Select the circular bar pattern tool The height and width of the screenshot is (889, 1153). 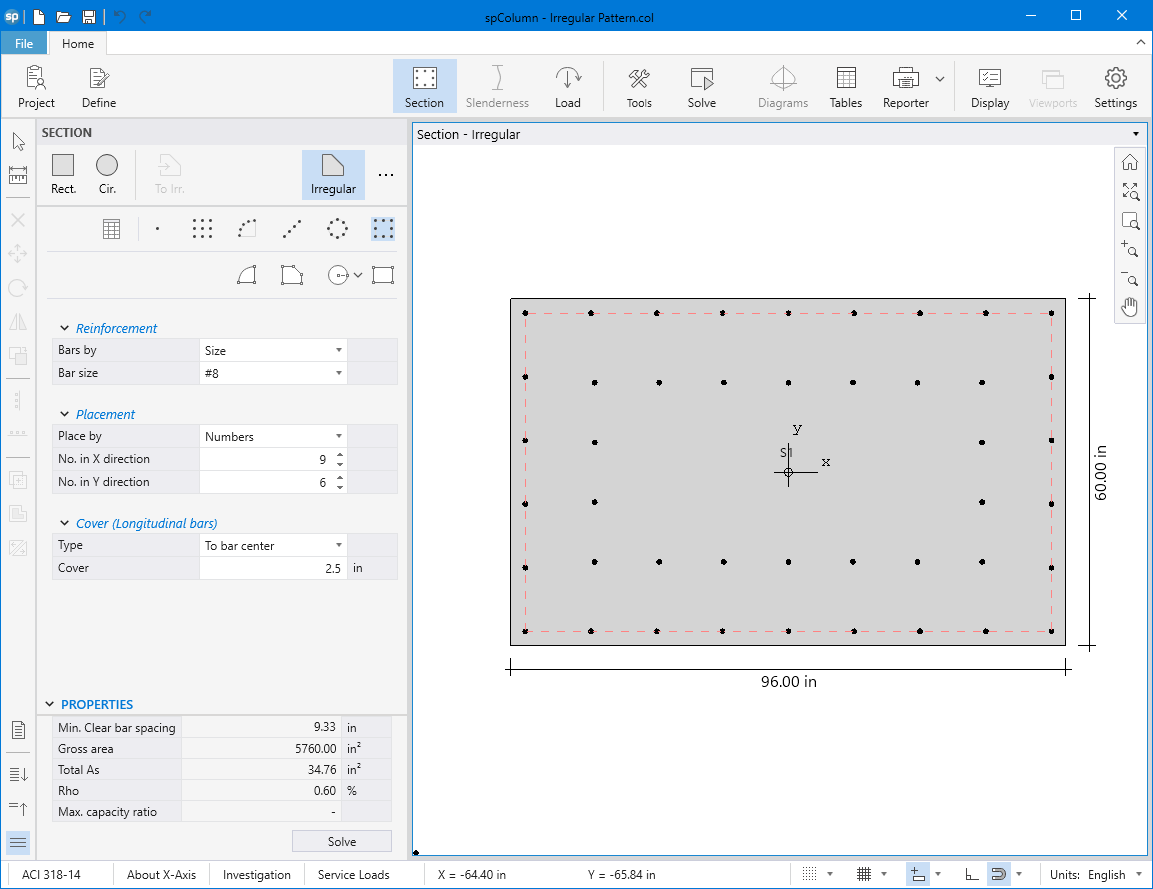(338, 229)
